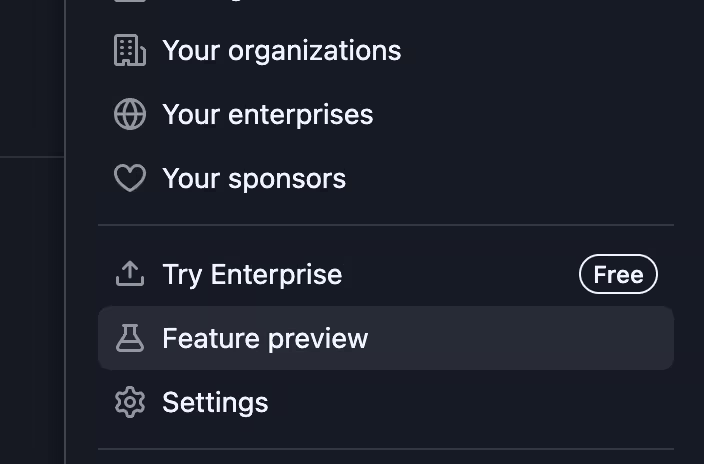
Task: Click the upload arrow icon for Try Enterprise
Action: point(130,274)
